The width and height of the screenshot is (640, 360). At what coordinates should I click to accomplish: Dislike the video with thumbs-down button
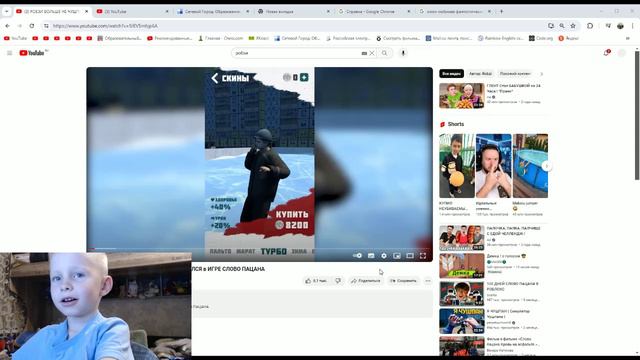(x=338, y=281)
